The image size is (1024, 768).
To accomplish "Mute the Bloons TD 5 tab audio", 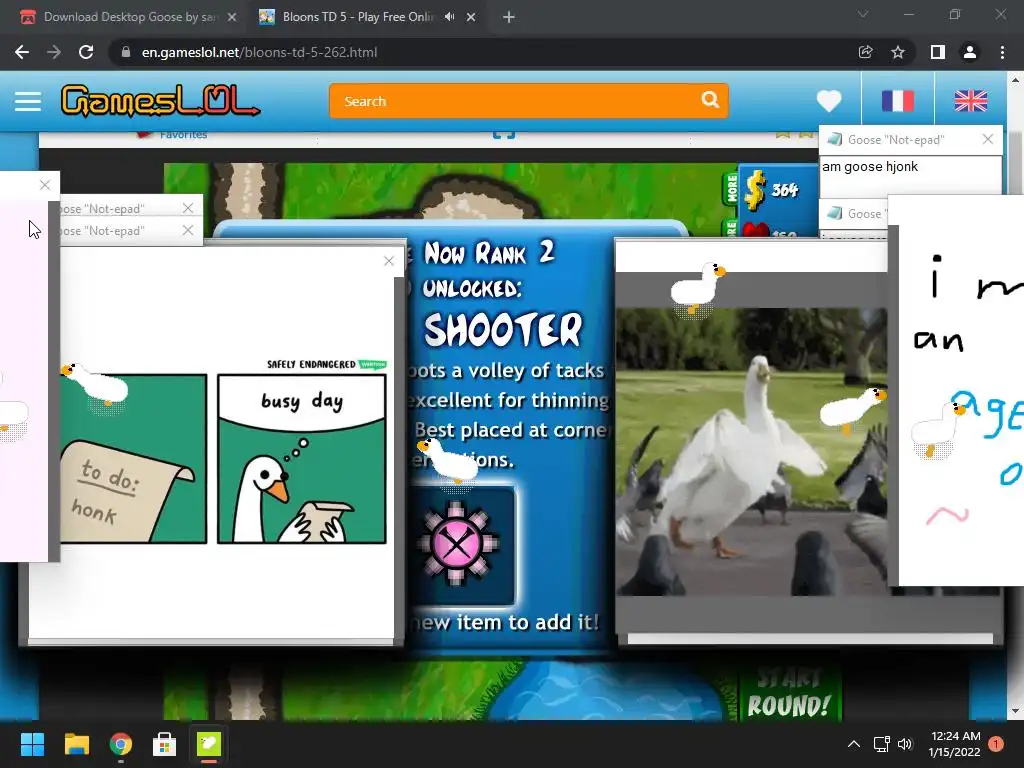I will (449, 17).
